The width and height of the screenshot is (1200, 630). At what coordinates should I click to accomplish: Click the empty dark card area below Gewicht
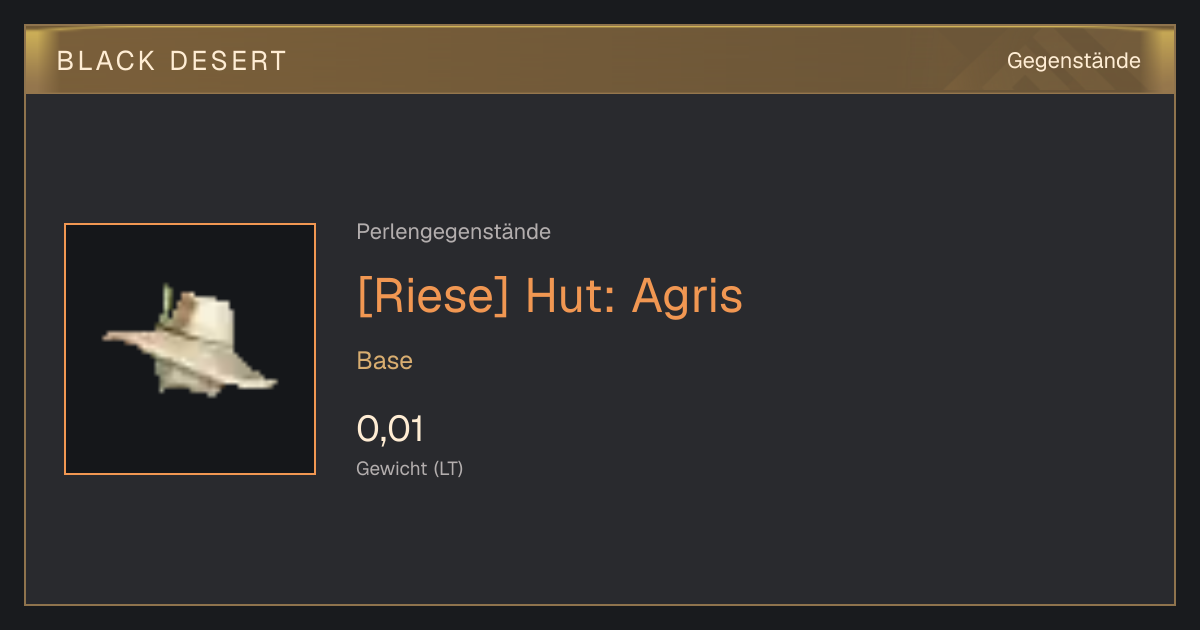pos(600,545)
